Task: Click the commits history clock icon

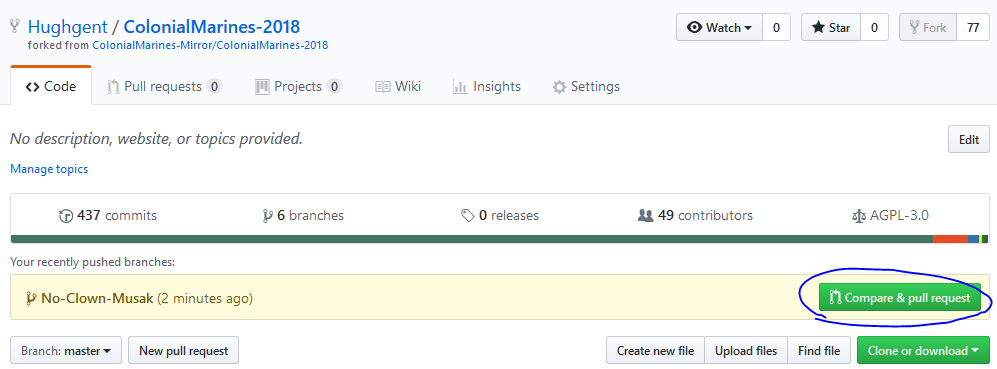Action: (65, 216)
